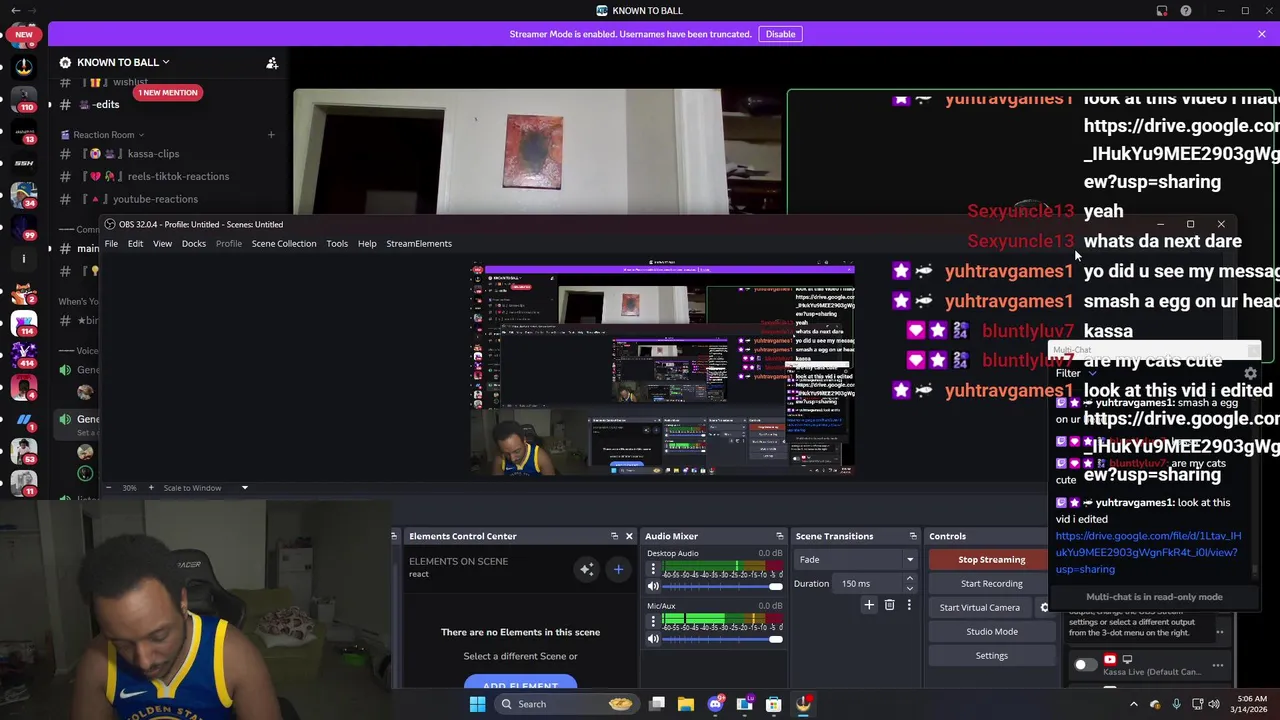Open the OBS Edit menu

[135, 243]
